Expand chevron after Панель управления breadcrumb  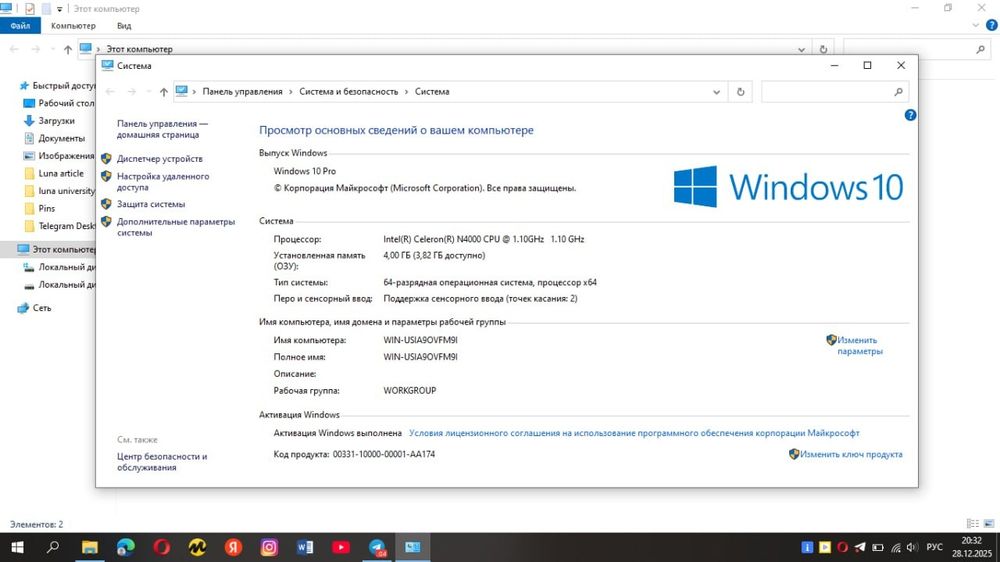coord(291,92)
